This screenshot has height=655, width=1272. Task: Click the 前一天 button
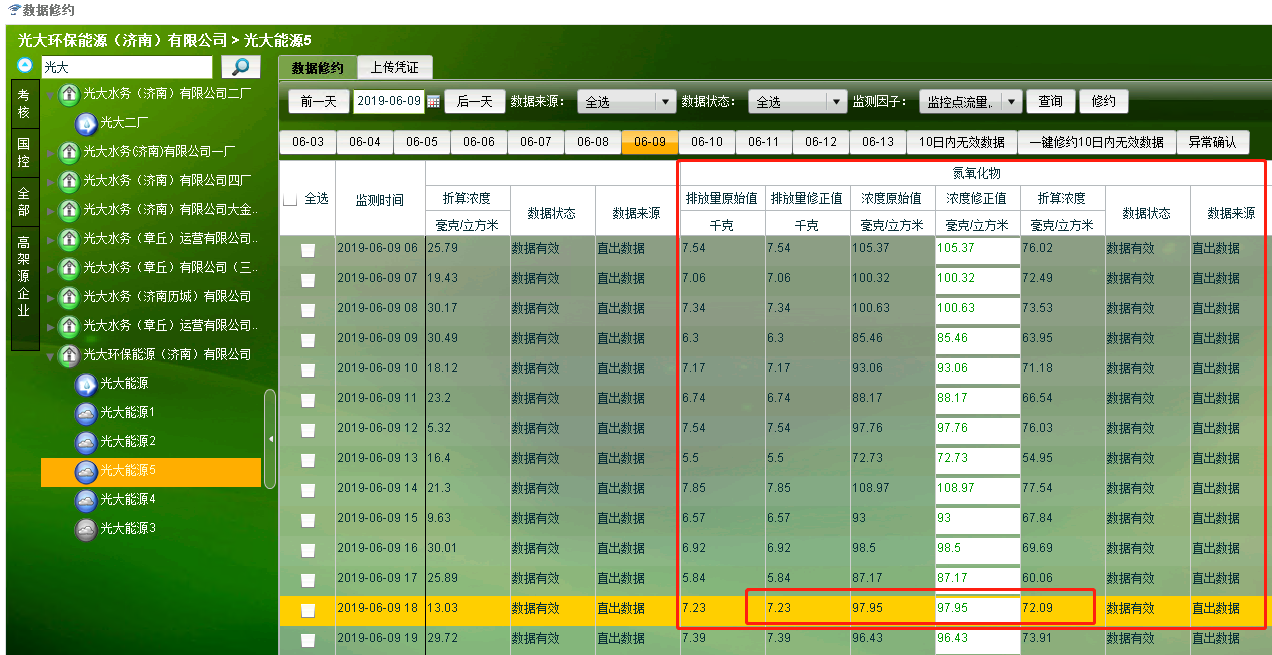(319, 102)
